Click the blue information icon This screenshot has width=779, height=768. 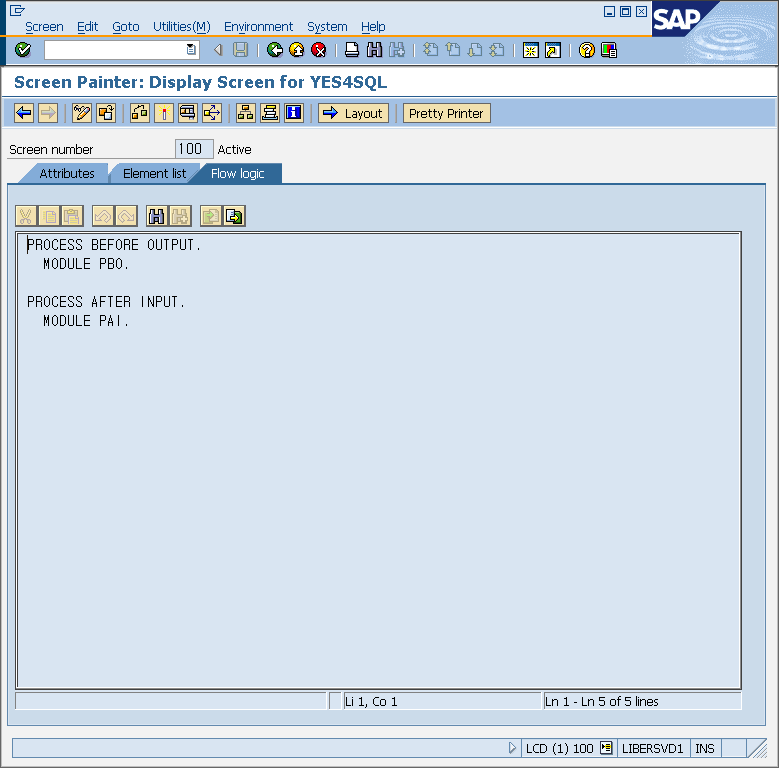(x=293, y=113)
